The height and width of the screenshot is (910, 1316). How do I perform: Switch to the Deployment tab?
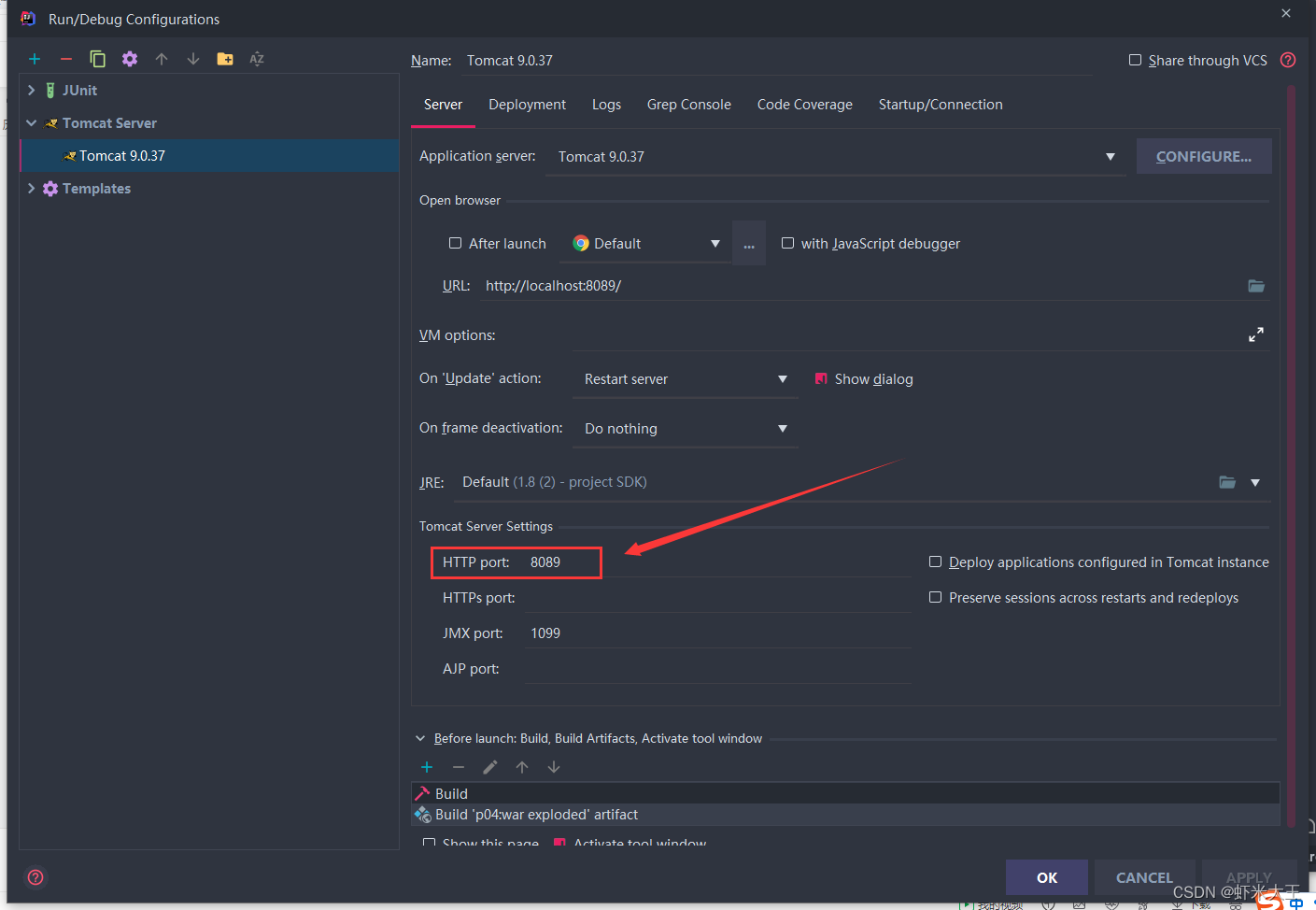pyautogui.click(x=527, y=105)
